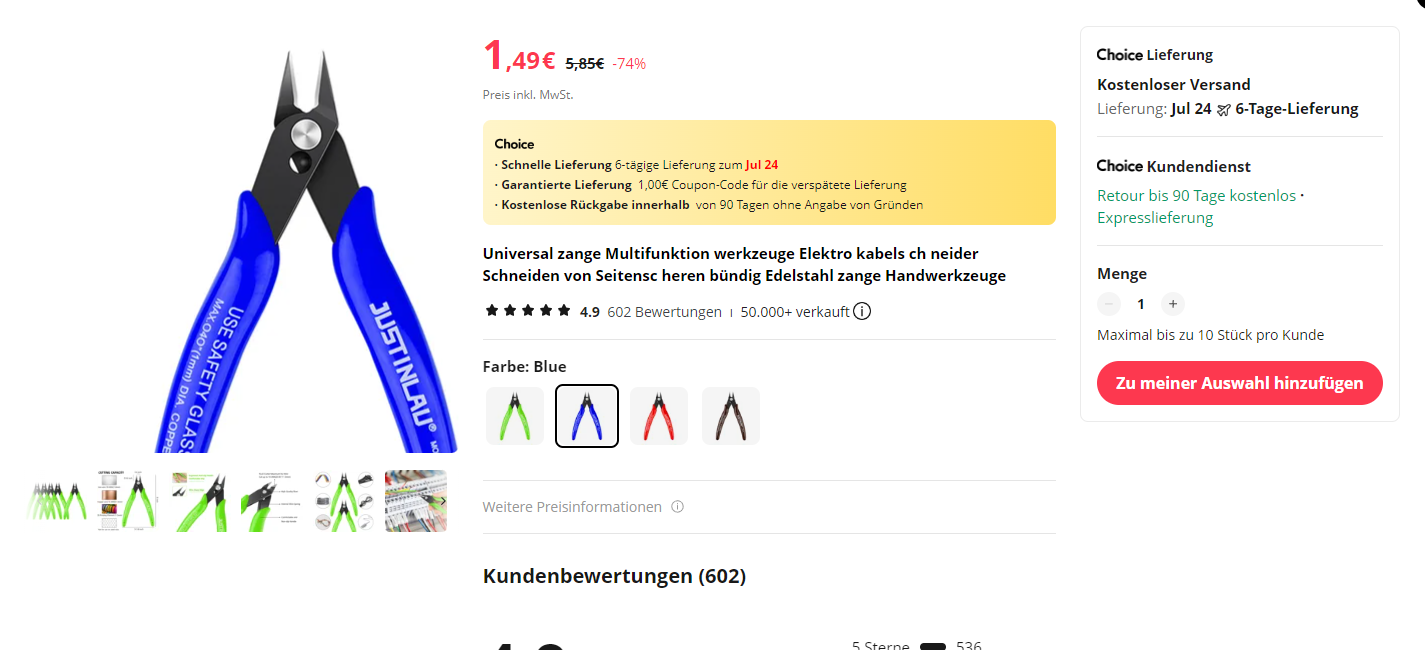Image resolution: width=1425 pixels, height=671 pixels.
Task: Select the red pliers color option
Action: 659,416
